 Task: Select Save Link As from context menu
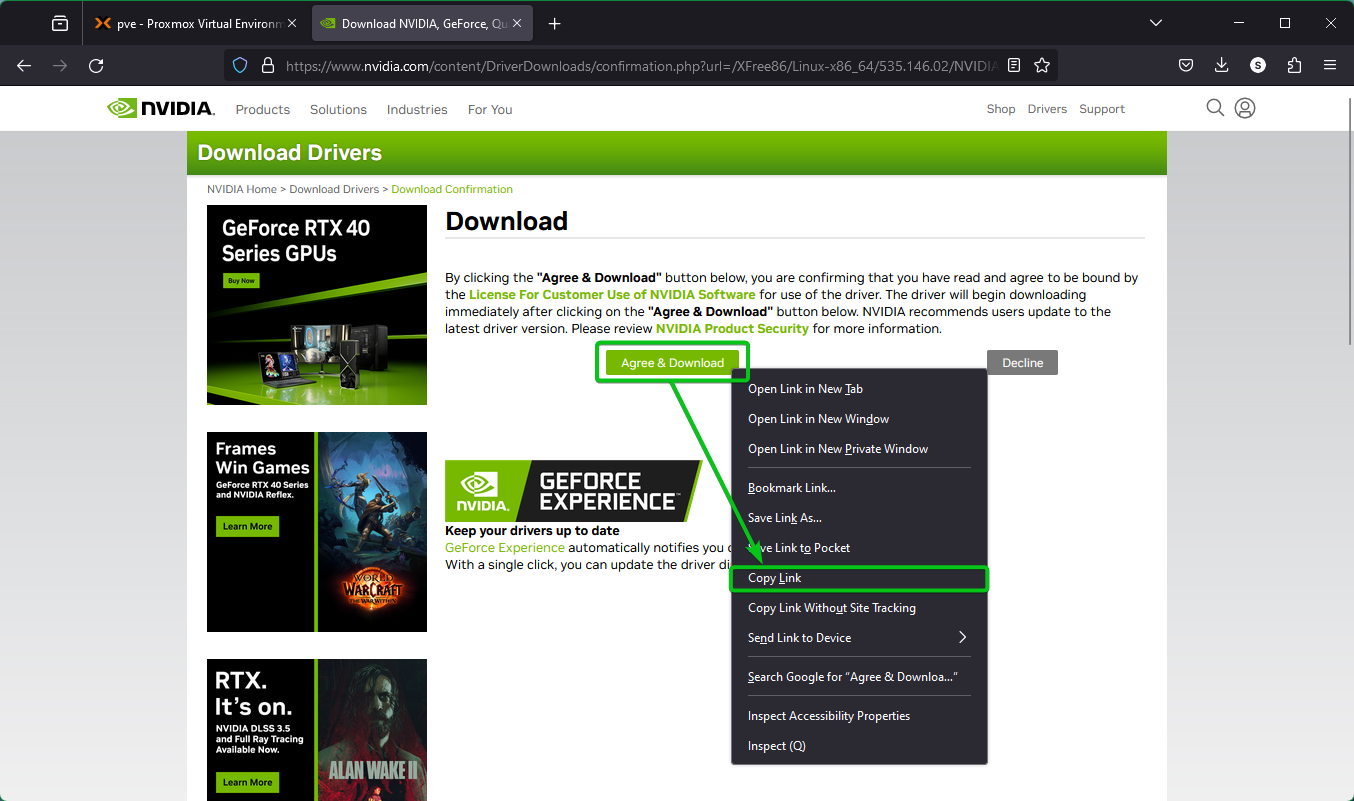pos(859,518)
